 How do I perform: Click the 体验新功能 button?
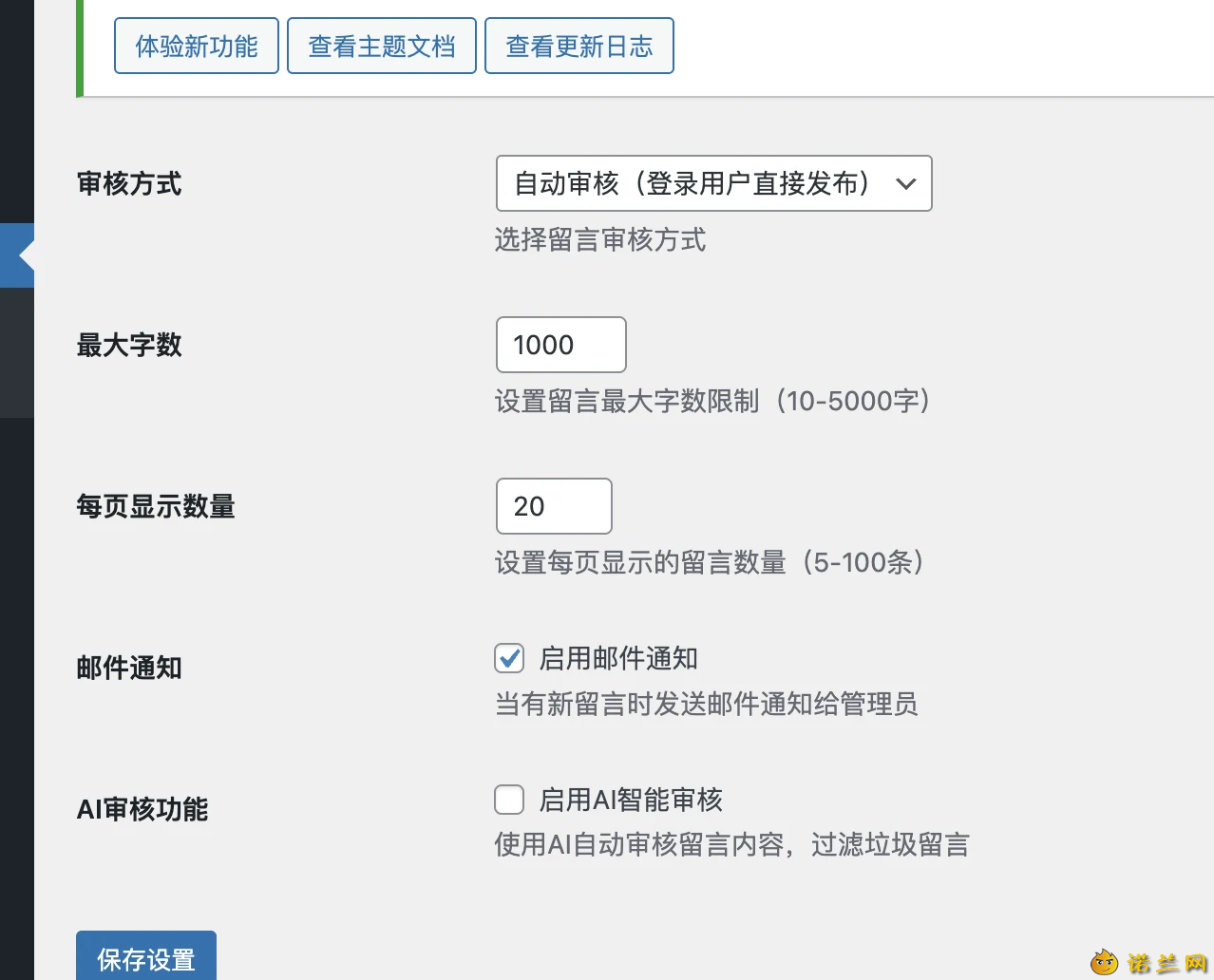(197, 46)
